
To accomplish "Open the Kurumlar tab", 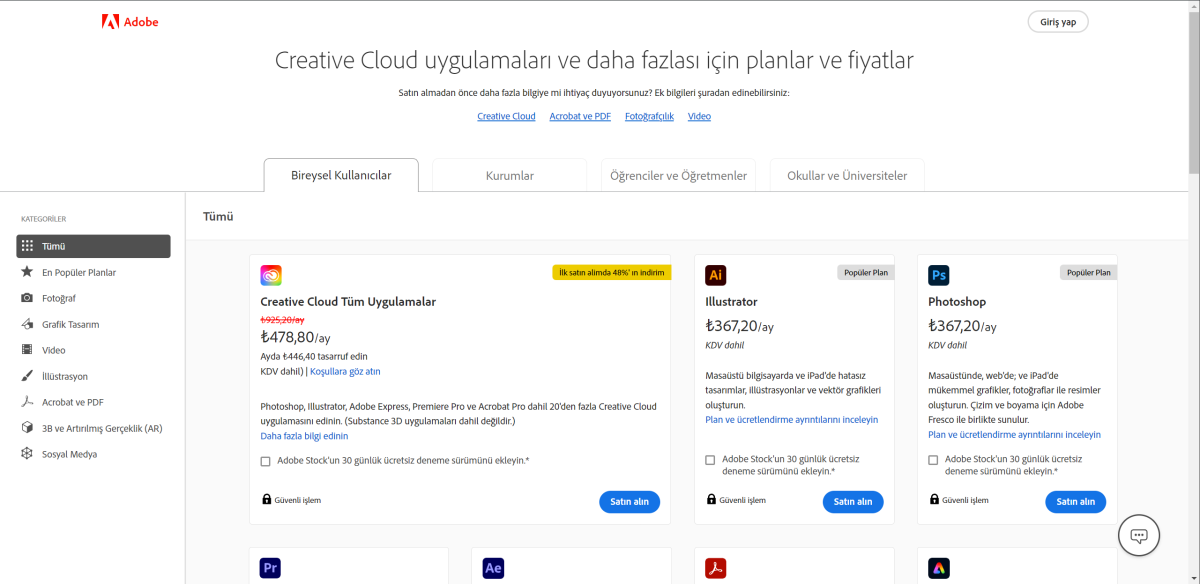I will click(510, 175).
